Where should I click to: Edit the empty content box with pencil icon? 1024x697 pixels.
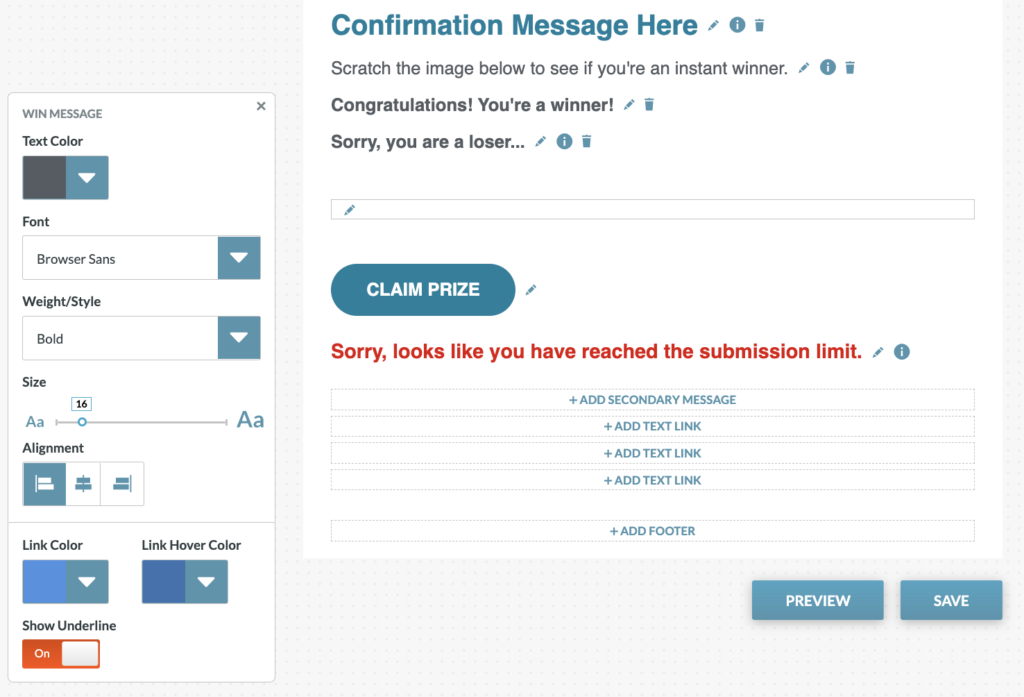pos(349,210)
